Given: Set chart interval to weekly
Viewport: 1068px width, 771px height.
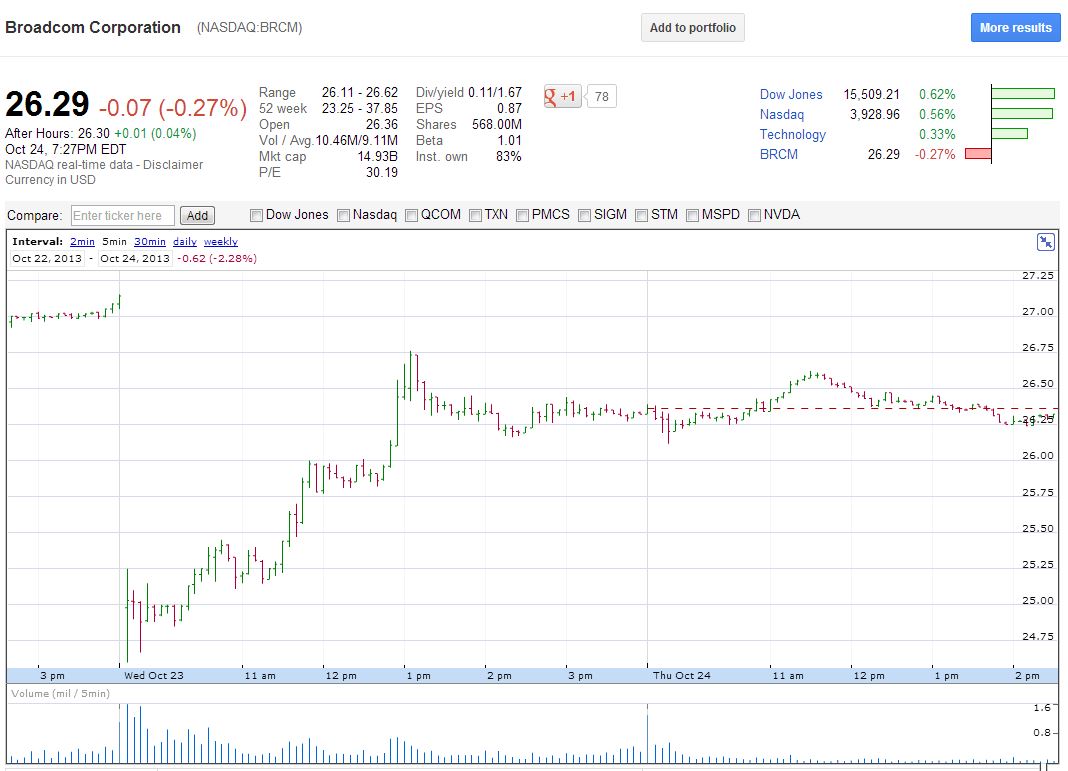Looking at the screenshot, I should pos(221,242).
